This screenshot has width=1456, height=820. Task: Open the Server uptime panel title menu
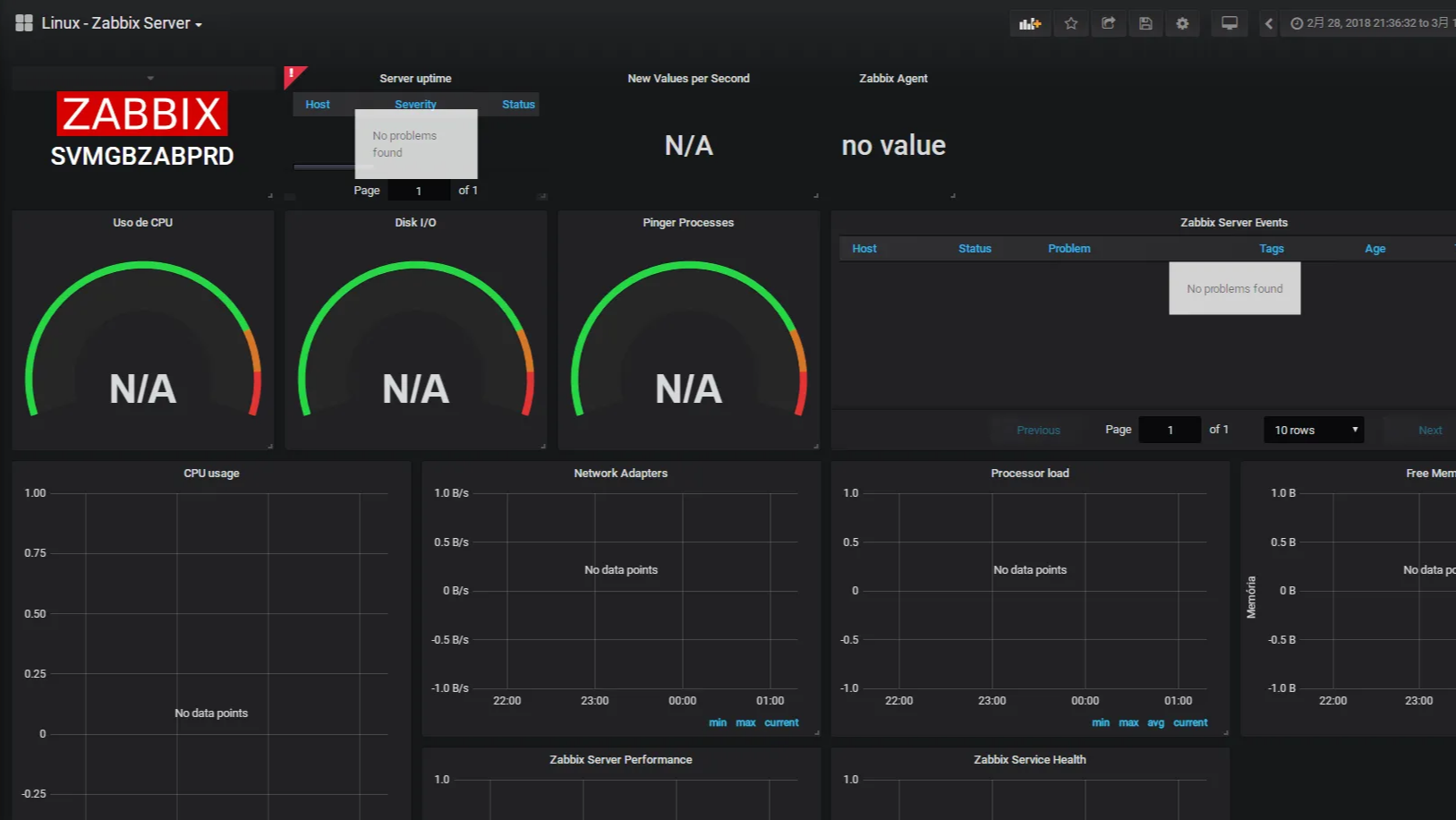tap(415, 79)
